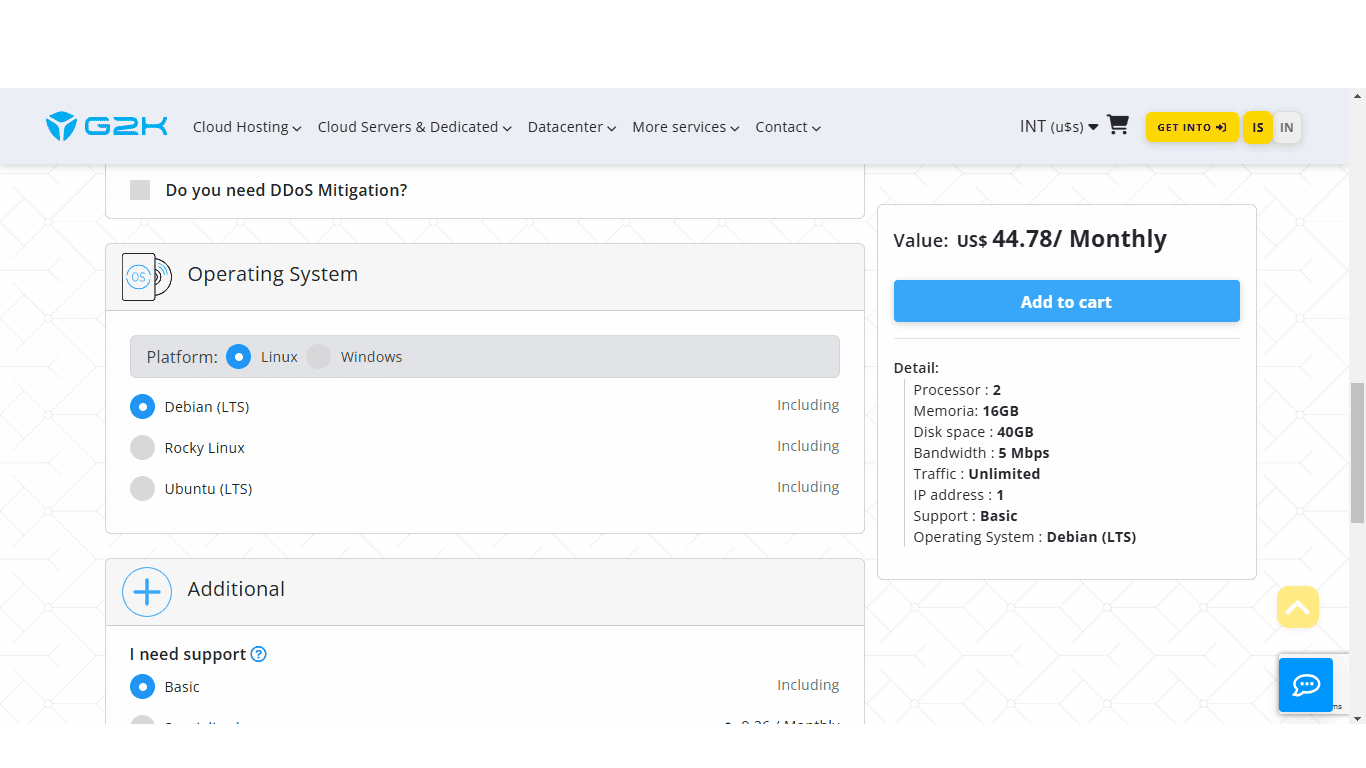Click the Operating System section header

click(485, 277)
